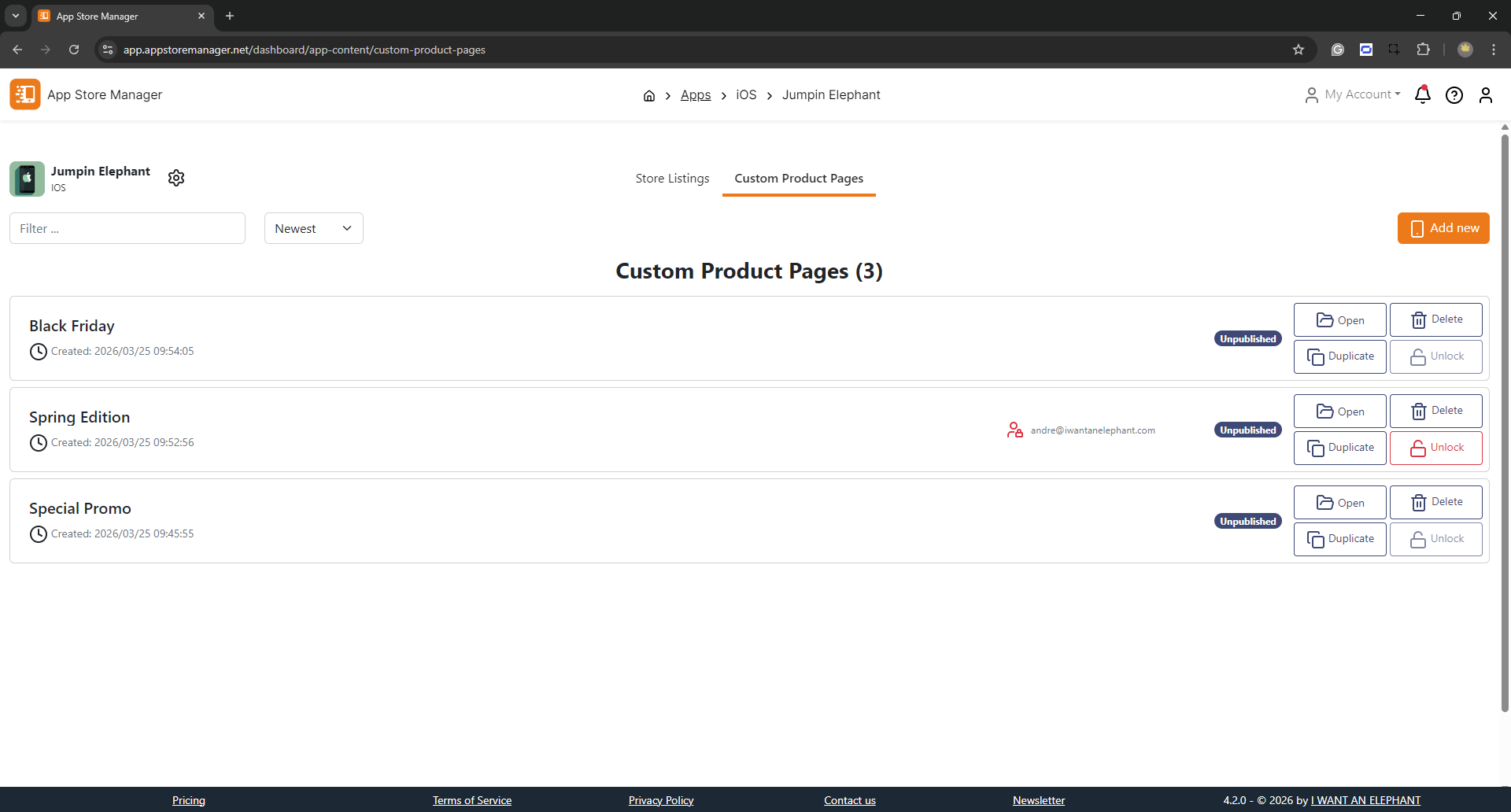Unlock the Spring Edition page
The width and height of the screenshot is (1511, 812).
[x=1435, y=448]
